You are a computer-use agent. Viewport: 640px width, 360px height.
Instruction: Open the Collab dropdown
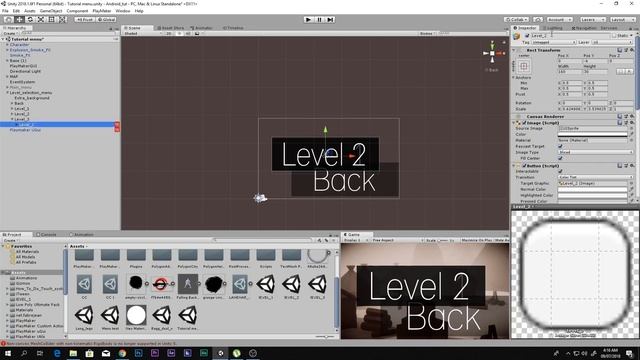pos(516,19)
